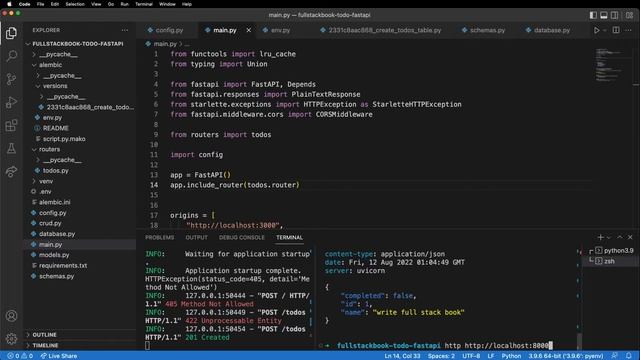This screenshot has width=640, height=360.
Task: Open the Explorer view in activity bar
Action: 11,33
